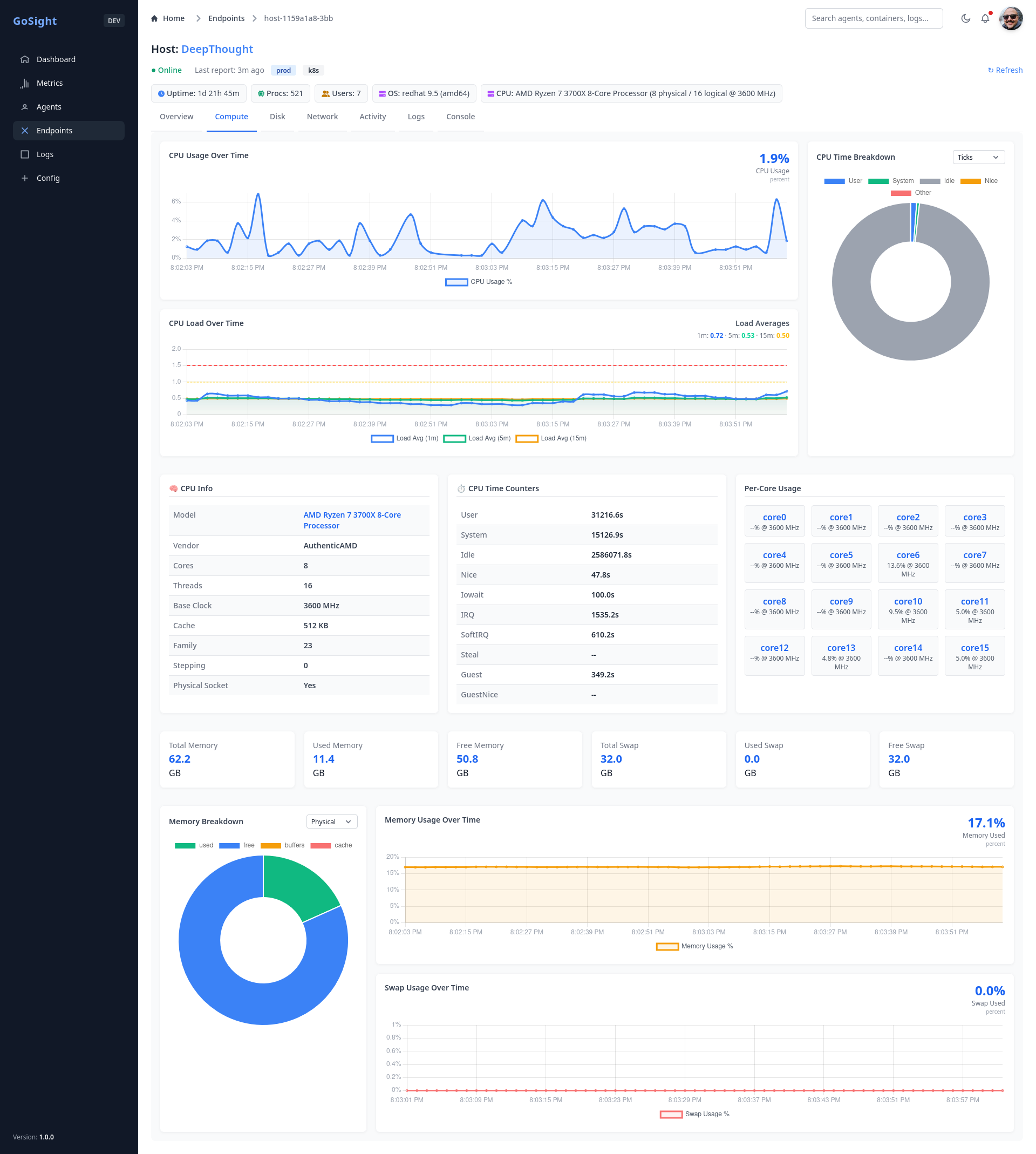Open the Physical dropdown in Memory Breakdown
Image resolution: width=1036 pixels, height=1154 pixels.
[x=331, y=822]
